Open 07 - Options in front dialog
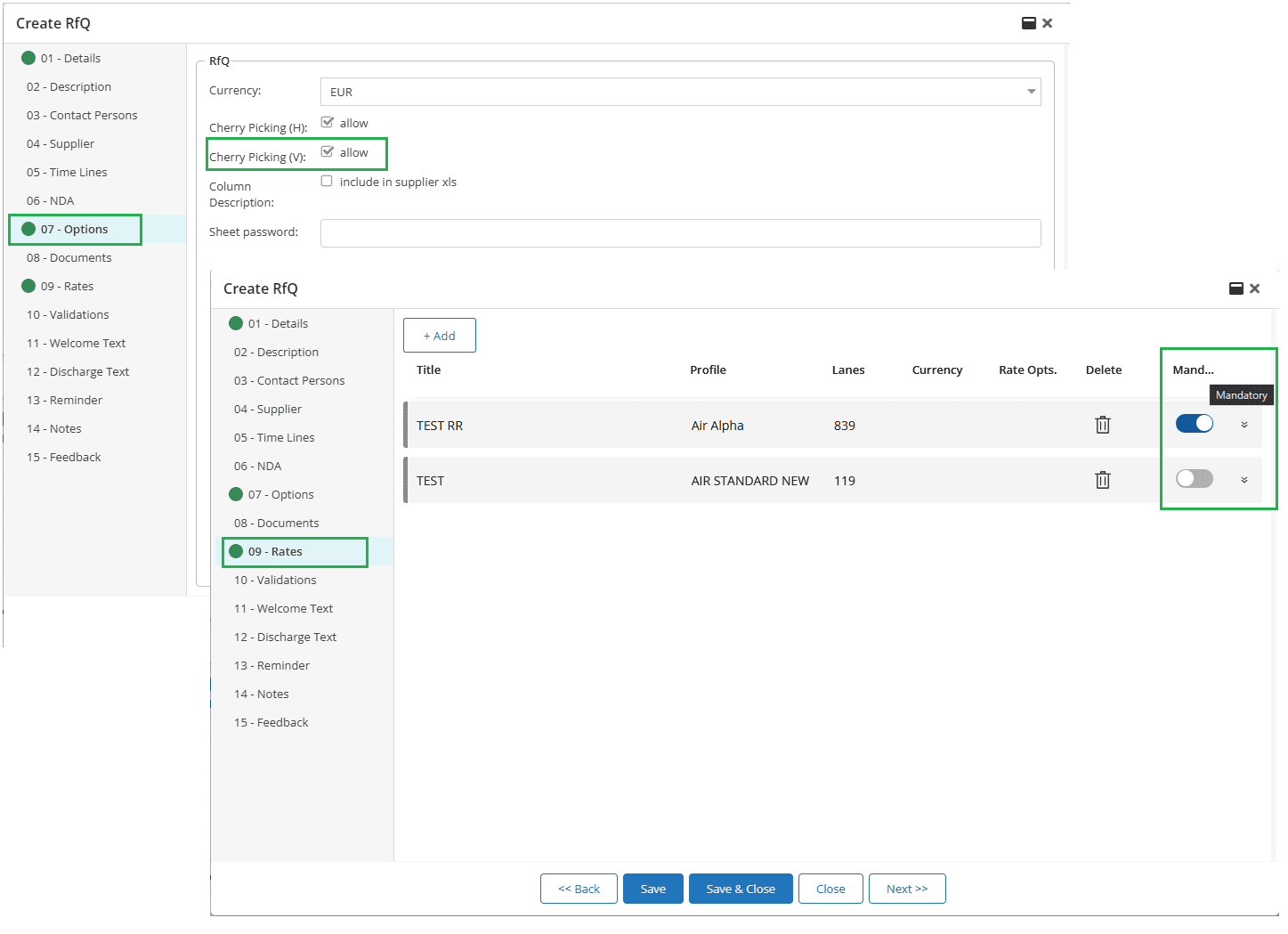1288x934 pixels. coord(280,494)
